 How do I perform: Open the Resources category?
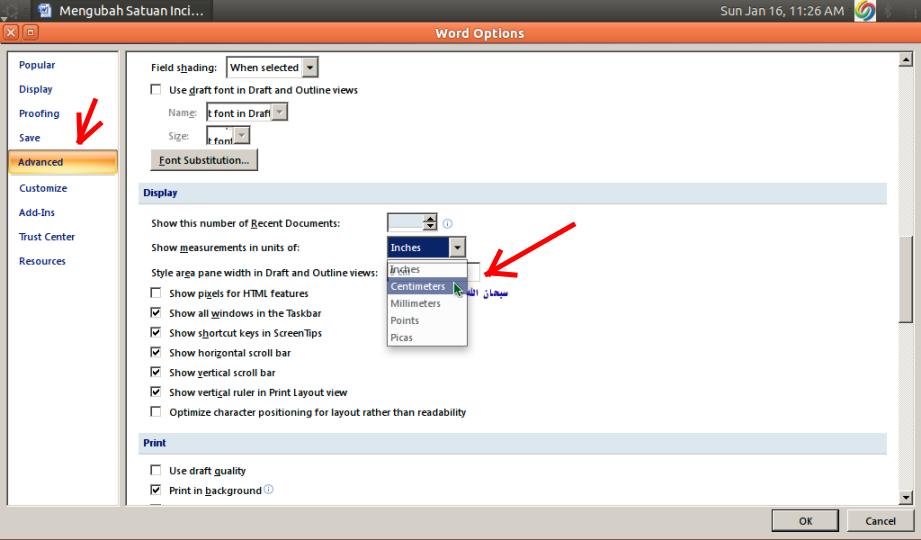pyautogui.click(x=42, y=261)
